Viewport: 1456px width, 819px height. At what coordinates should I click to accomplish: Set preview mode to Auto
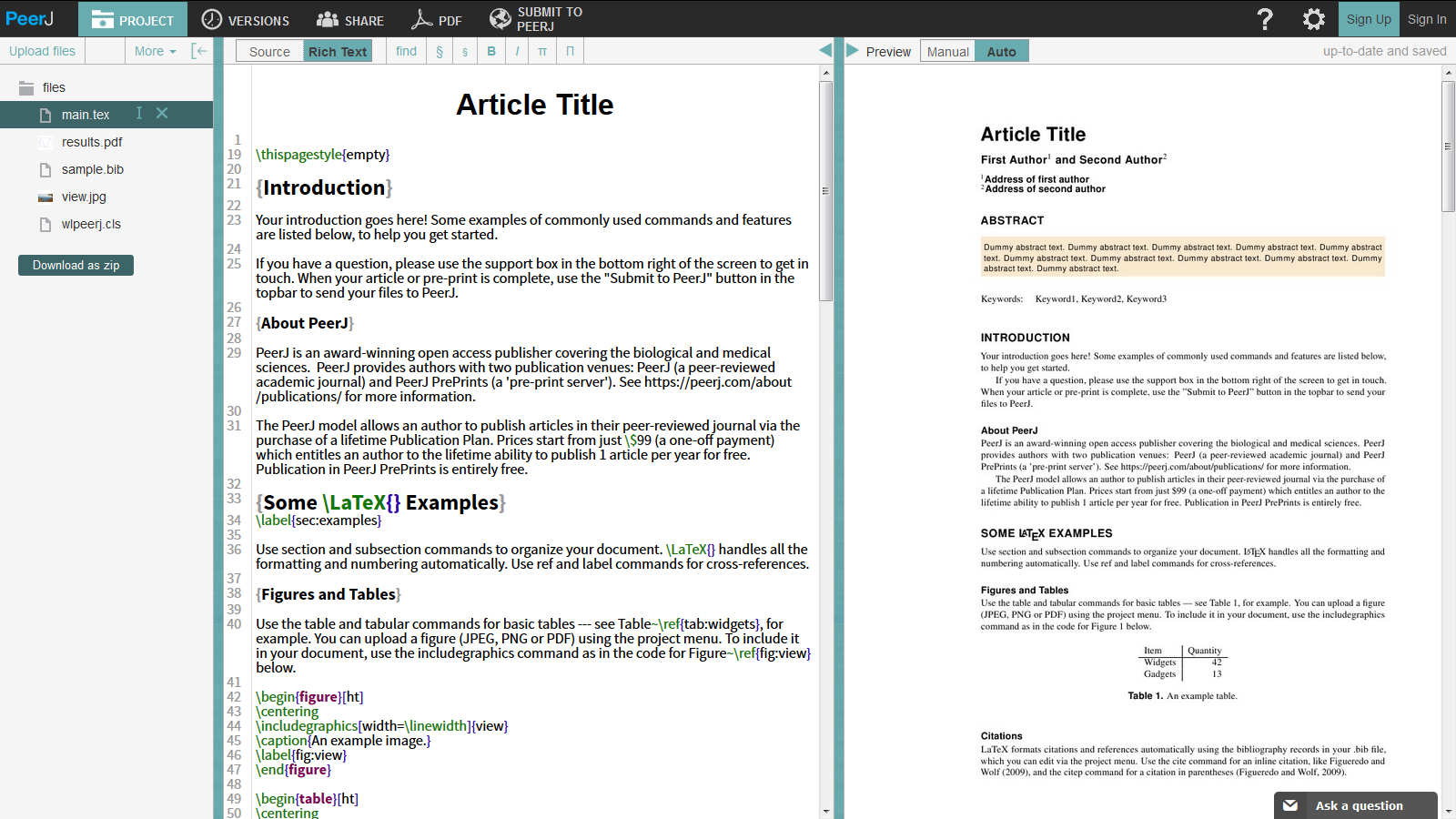(x=1001, y=52)
